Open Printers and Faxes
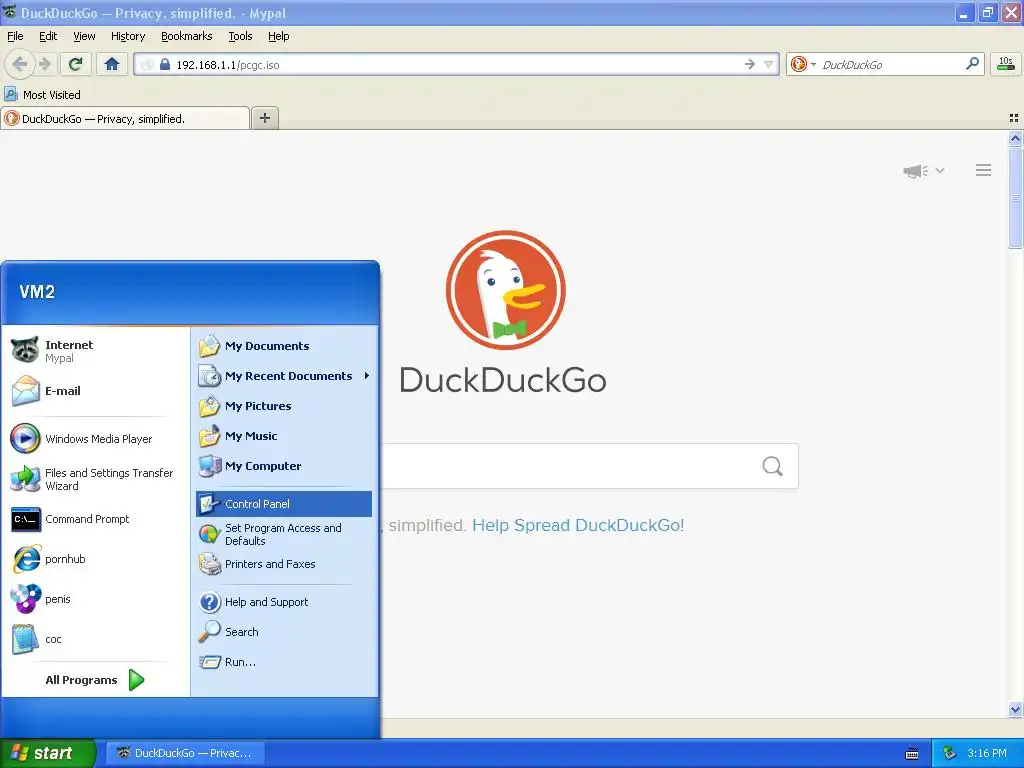 284,564
